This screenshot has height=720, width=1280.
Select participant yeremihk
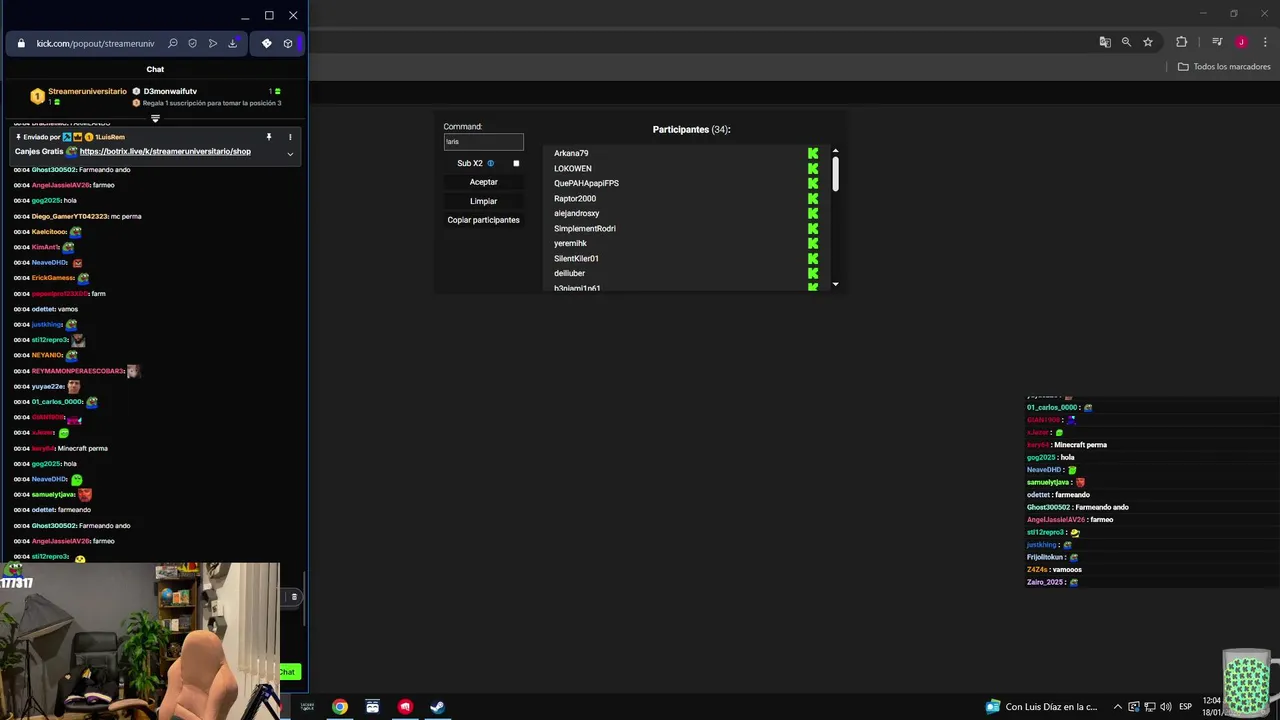(570, 244)
